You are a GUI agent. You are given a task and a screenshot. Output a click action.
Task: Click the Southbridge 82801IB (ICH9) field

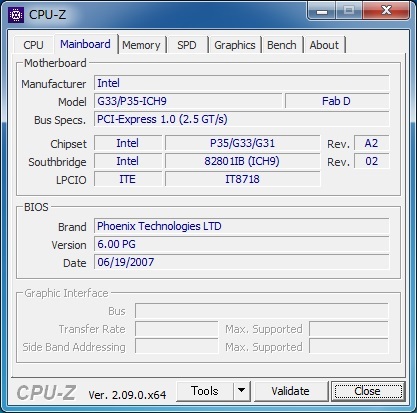coord(243,161)
